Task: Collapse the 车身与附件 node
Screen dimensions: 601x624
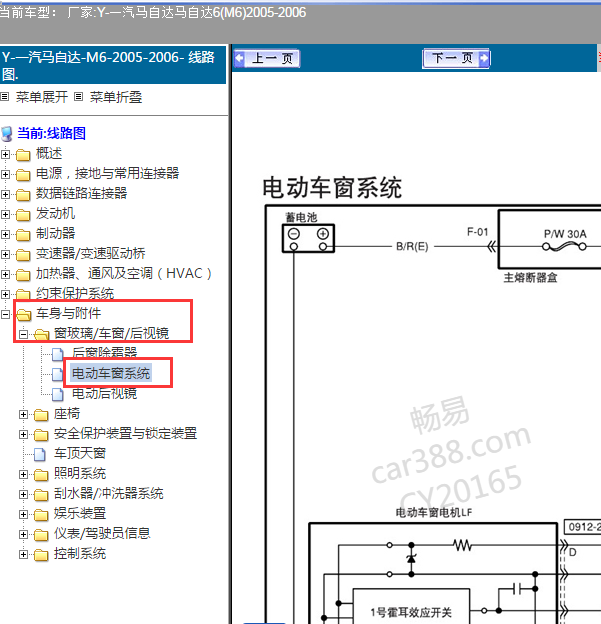Action: pos(5,314)
